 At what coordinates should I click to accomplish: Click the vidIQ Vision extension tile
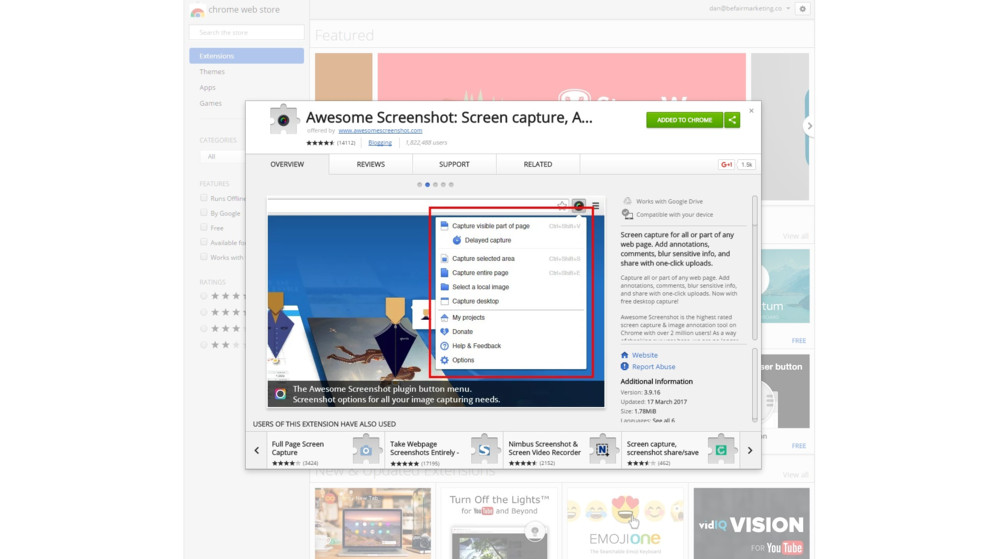751,523
